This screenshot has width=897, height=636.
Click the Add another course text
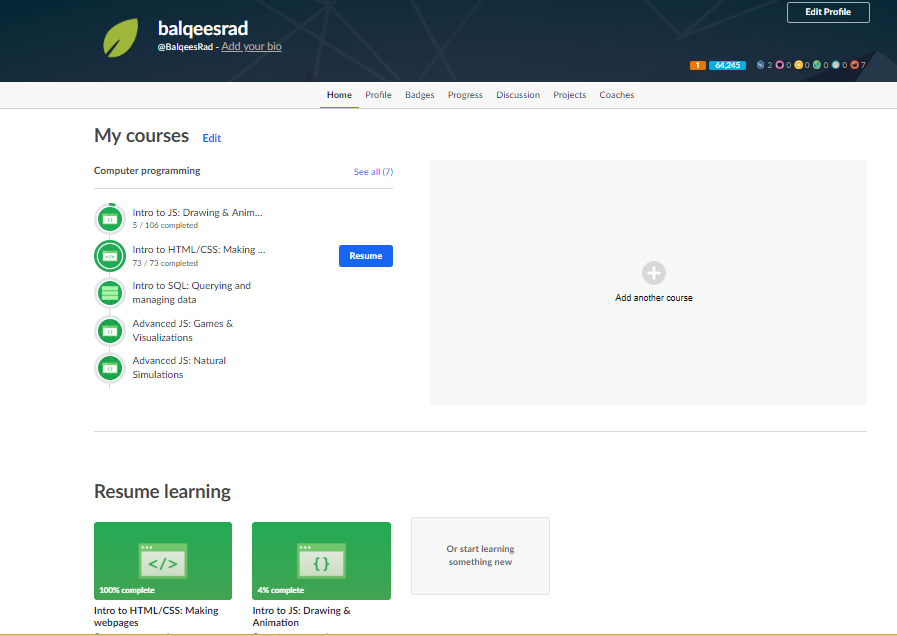[x=654, y=297]
